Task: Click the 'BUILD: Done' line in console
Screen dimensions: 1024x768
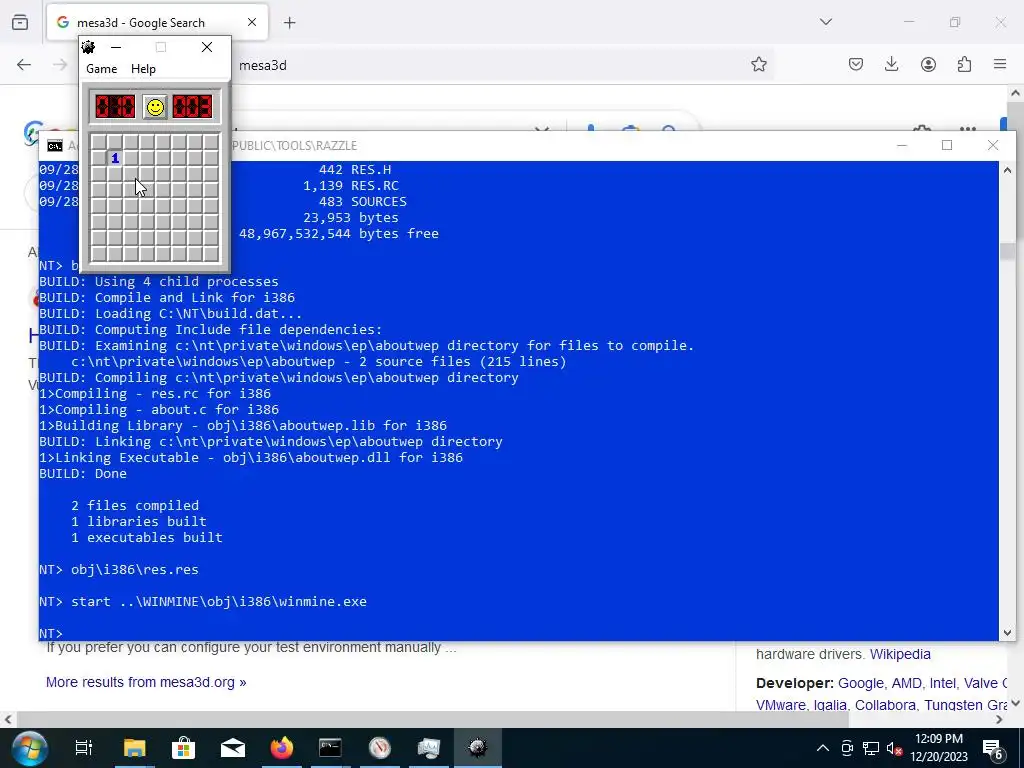Action: 83,473
